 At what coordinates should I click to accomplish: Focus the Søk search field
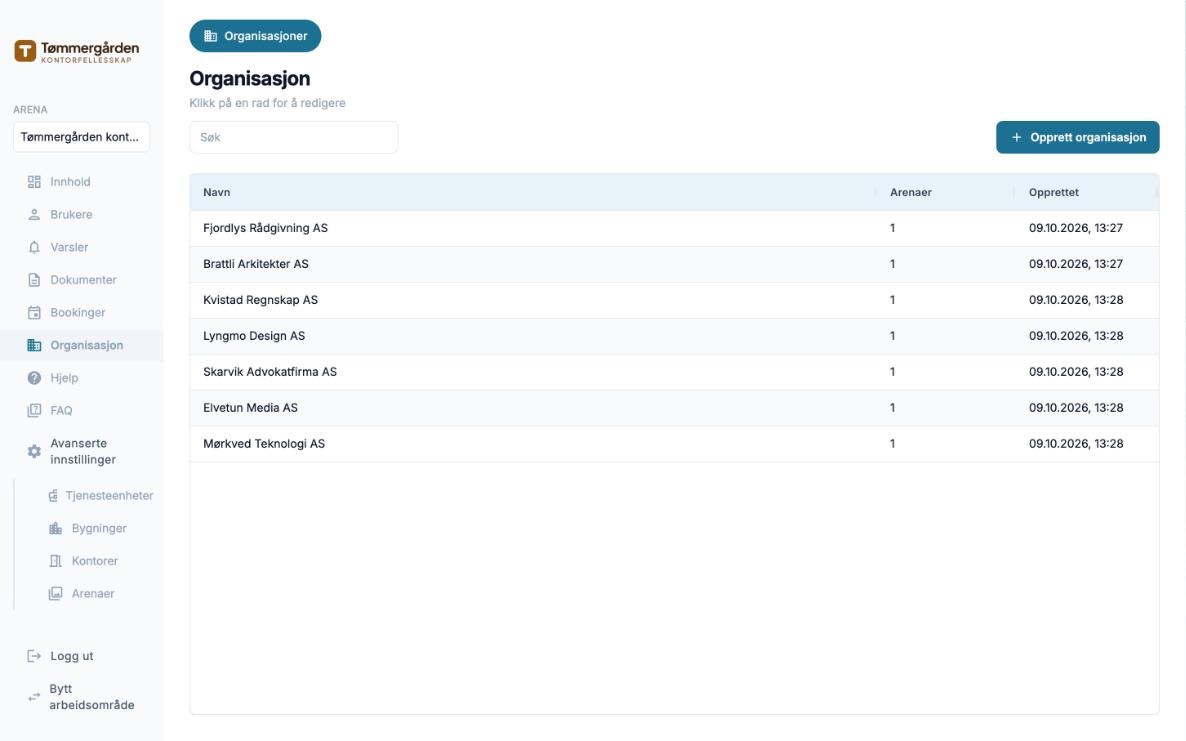(x=293, y=137)
